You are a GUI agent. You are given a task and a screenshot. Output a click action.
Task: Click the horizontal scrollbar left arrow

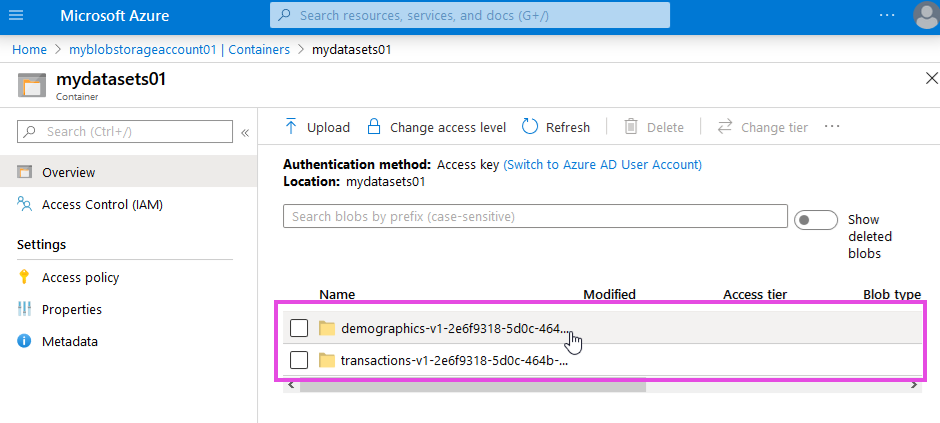(291, 386)
